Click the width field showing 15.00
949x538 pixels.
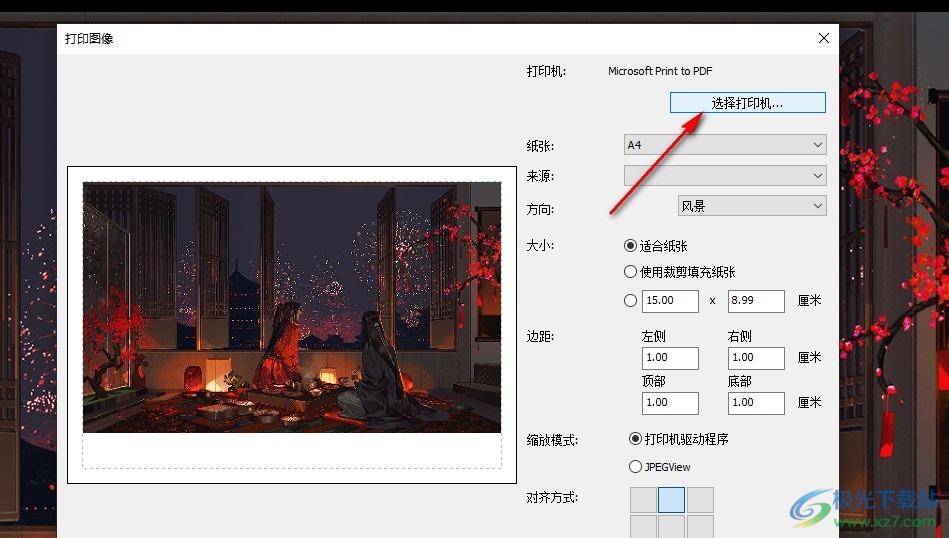click(x=670, y=301)
